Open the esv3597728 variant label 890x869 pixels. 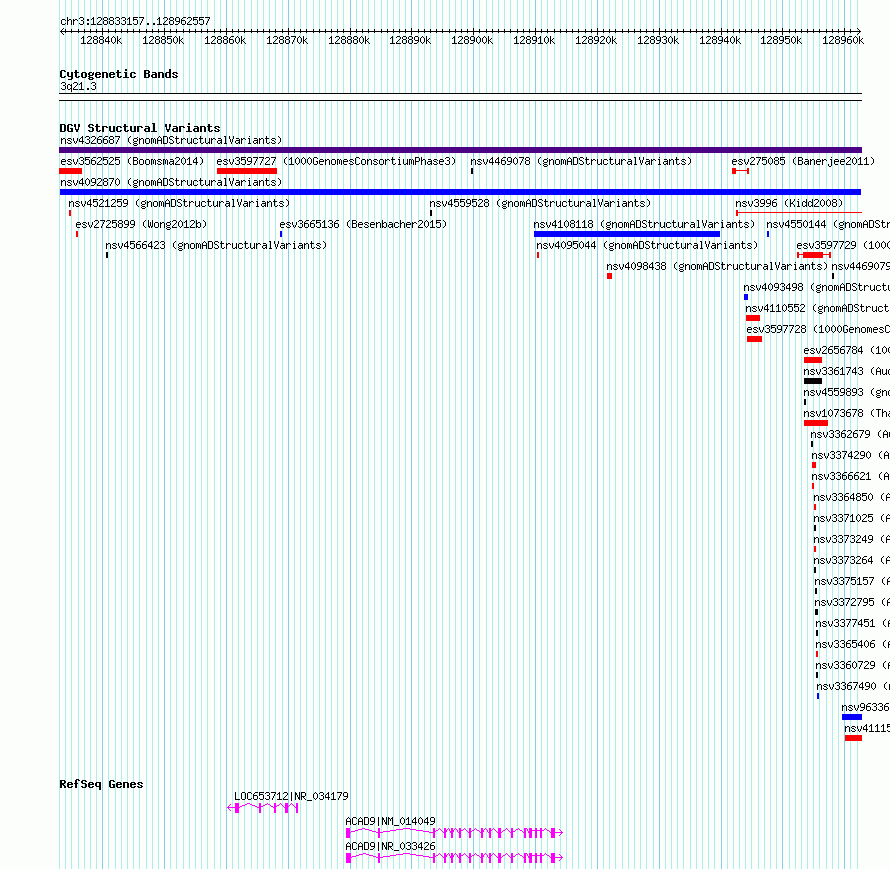coord(818,329)
